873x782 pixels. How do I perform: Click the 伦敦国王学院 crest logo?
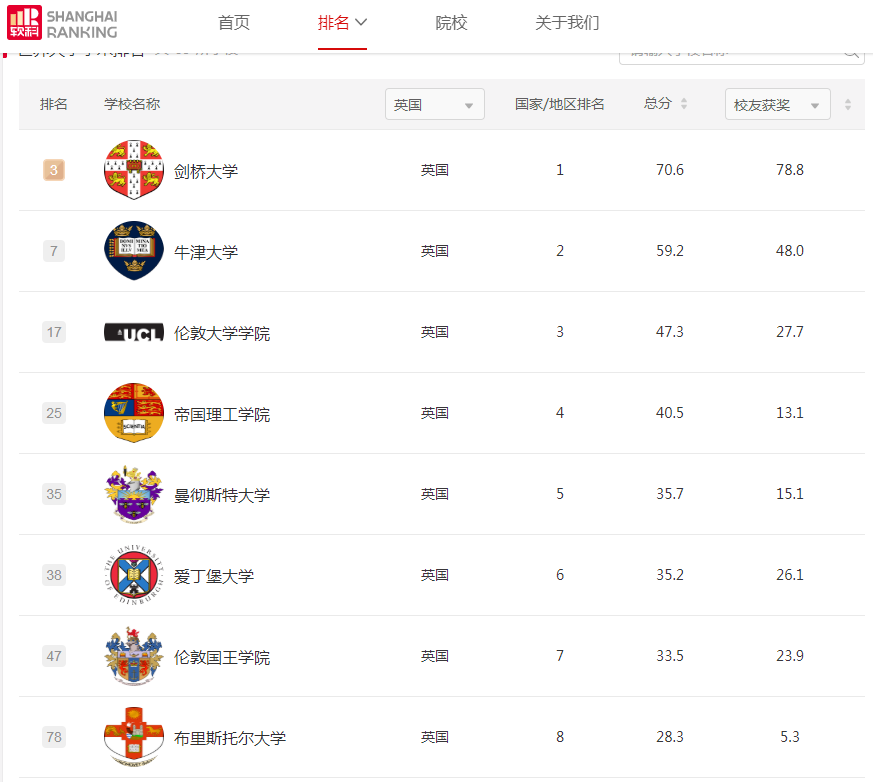[x=134, y=656]
